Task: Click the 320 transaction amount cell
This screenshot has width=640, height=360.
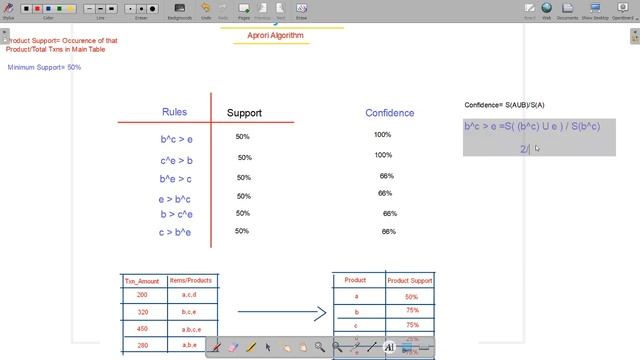Action: (x=143, y=312)
